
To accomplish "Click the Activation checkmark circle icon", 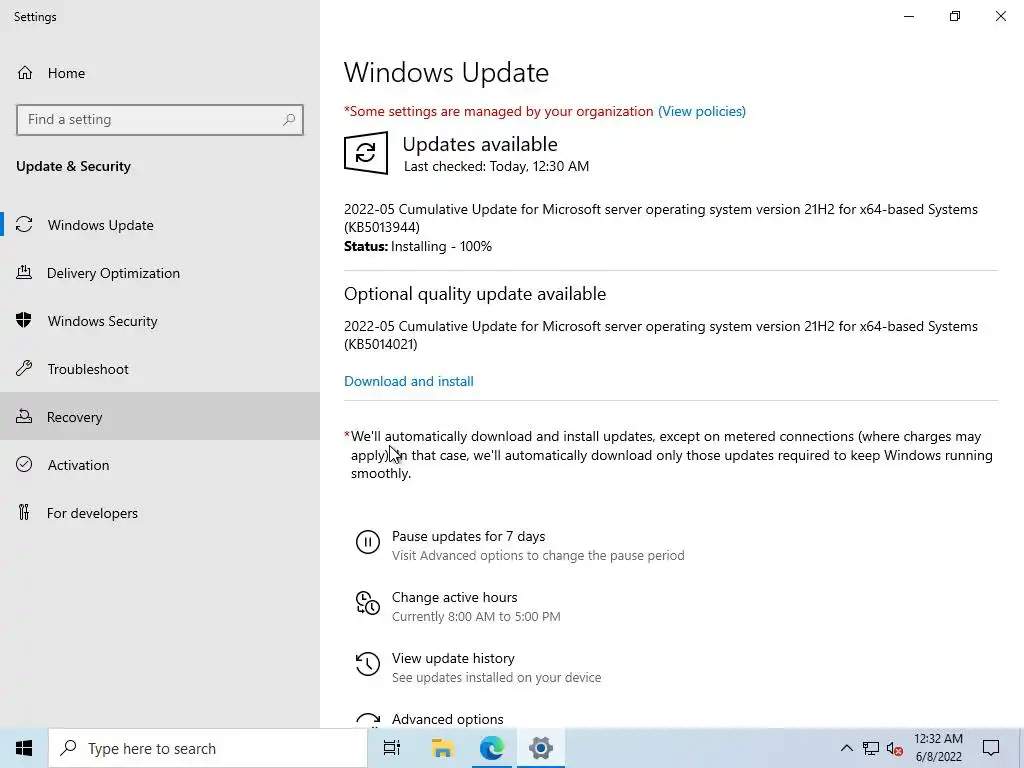I will point(24,464).
